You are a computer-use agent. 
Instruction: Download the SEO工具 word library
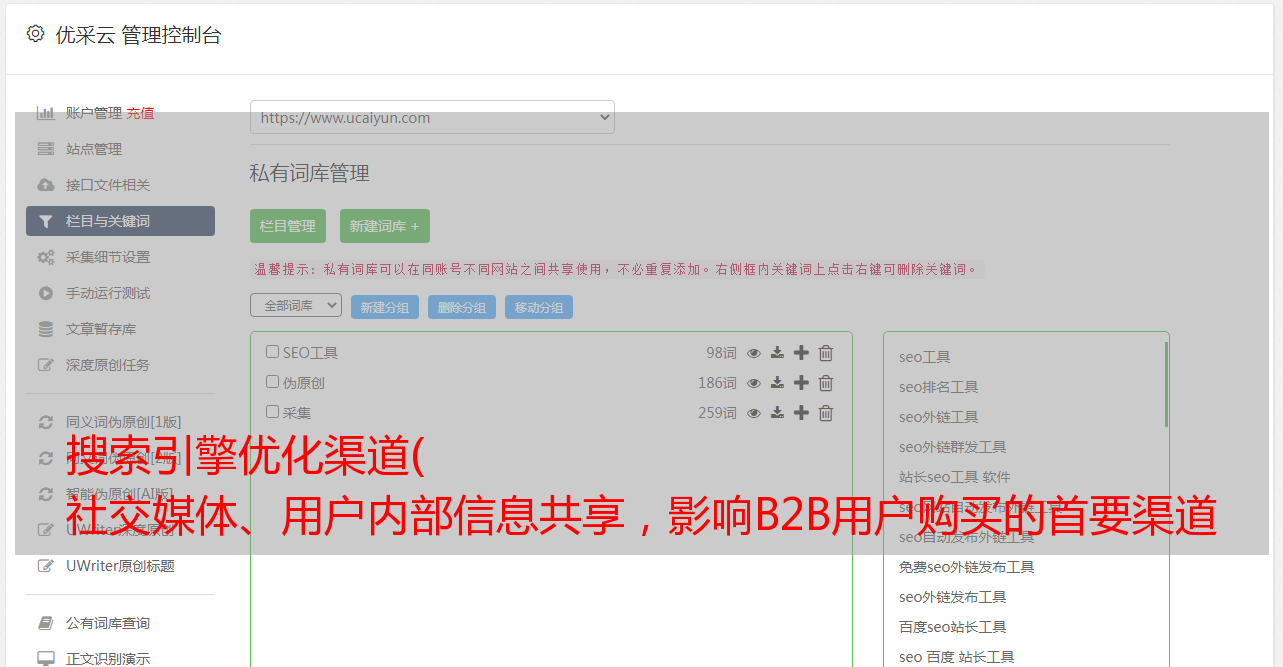pyautogui.click(x=777, y=353)
